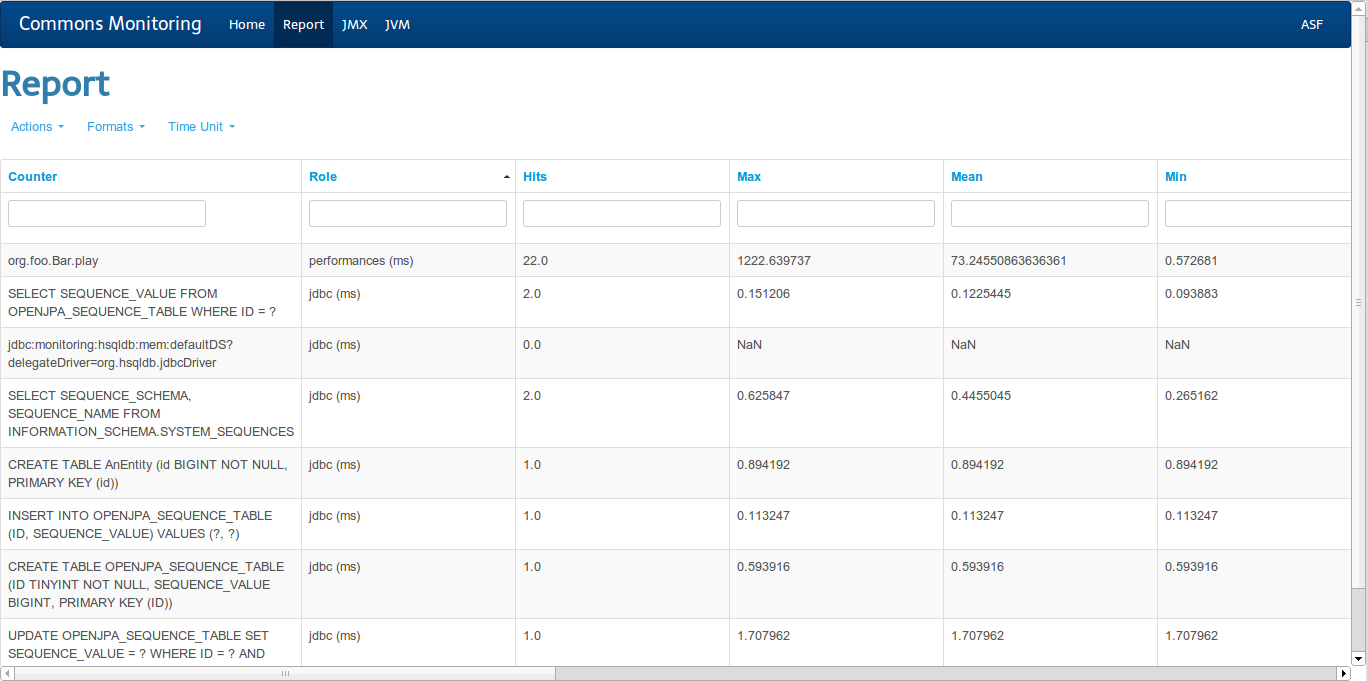Sort the table by Max

point(748,176)
